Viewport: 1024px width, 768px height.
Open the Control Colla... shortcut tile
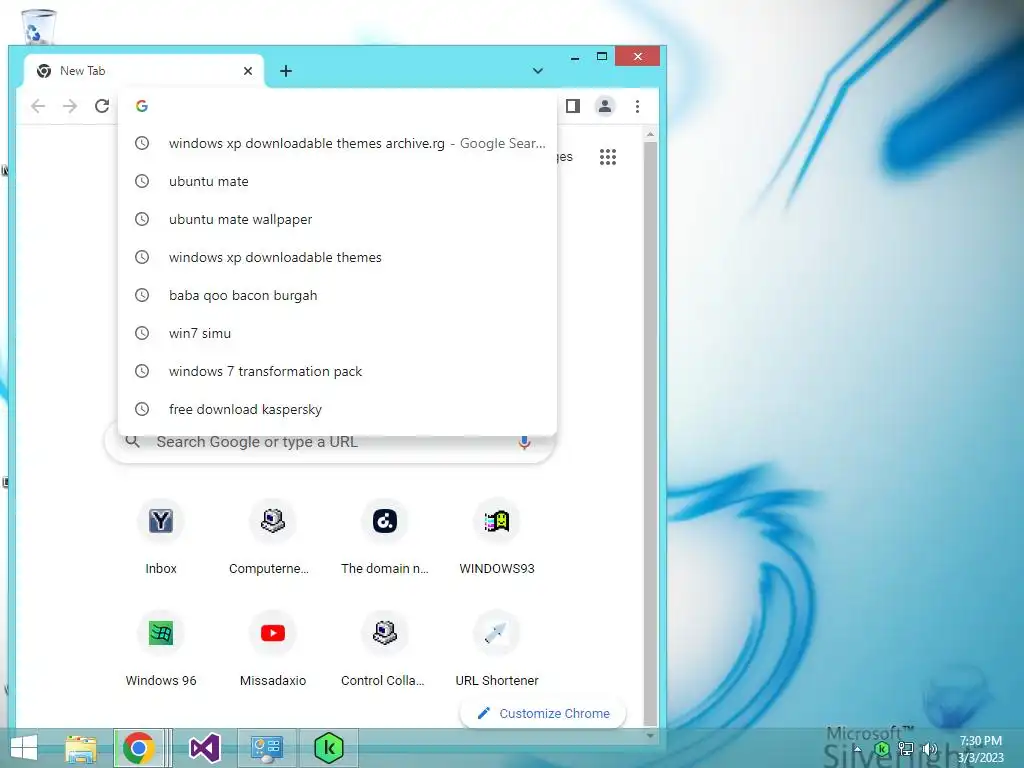[385, 649]
